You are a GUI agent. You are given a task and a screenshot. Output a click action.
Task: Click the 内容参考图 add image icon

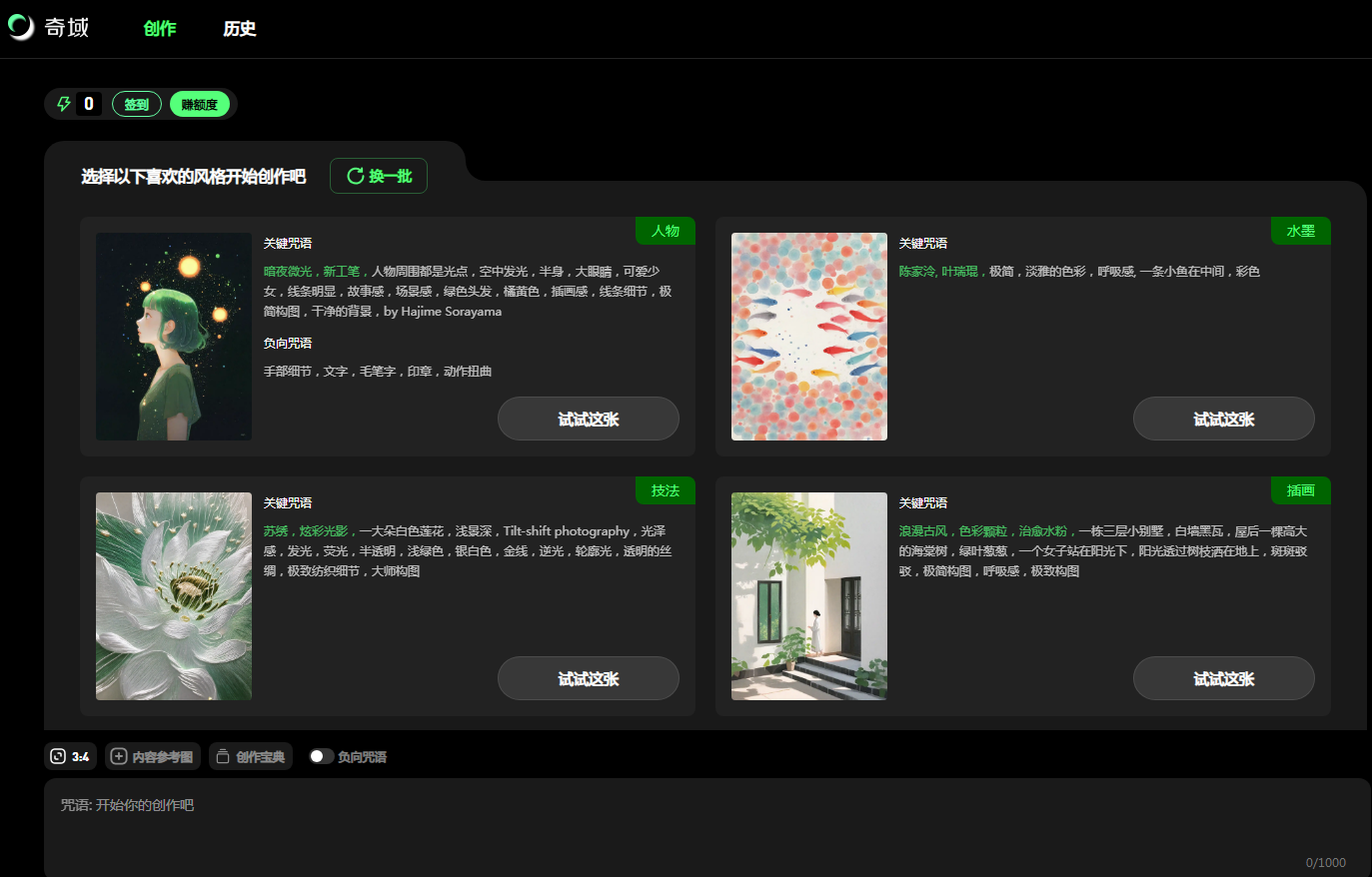tap(119, 756)
